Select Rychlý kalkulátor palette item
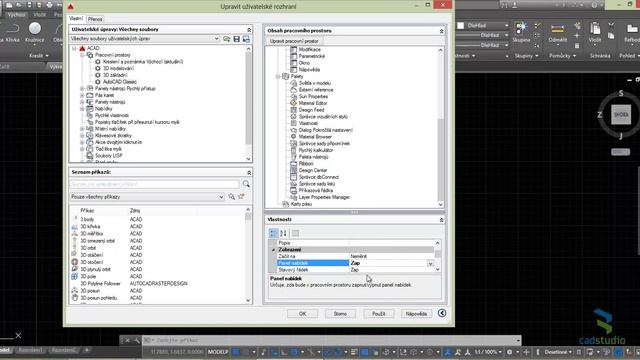The height and width of the screenshot is (360, 640). pyautogui.click(x=316, y=150)
